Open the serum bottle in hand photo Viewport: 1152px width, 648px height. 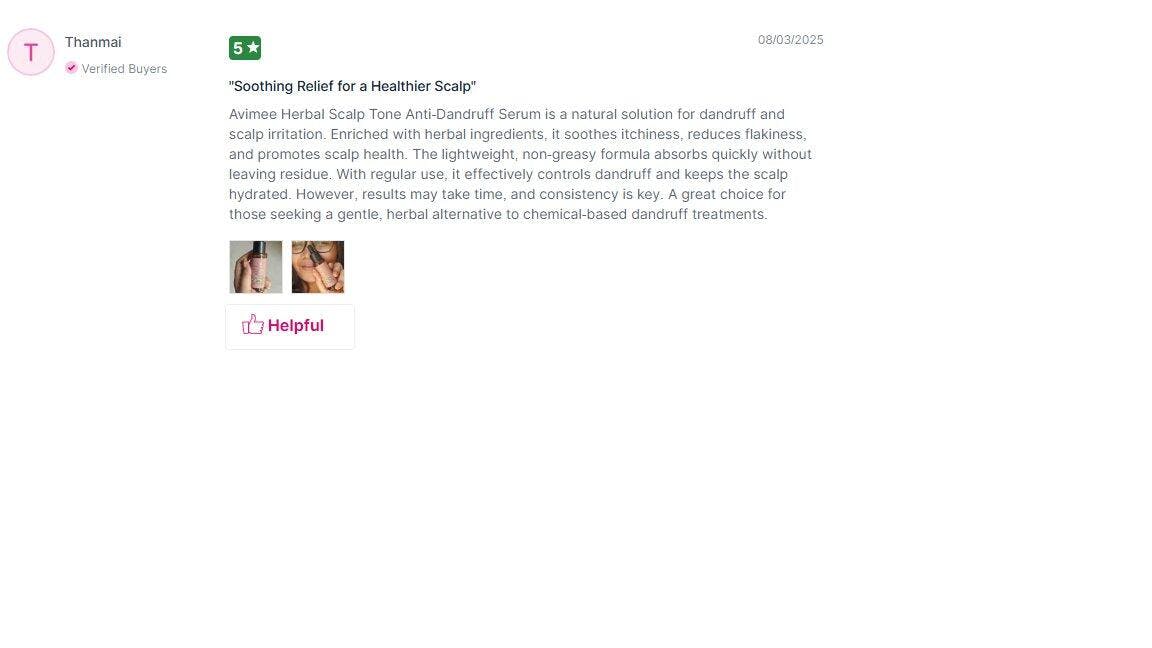[x=256, y=267]
